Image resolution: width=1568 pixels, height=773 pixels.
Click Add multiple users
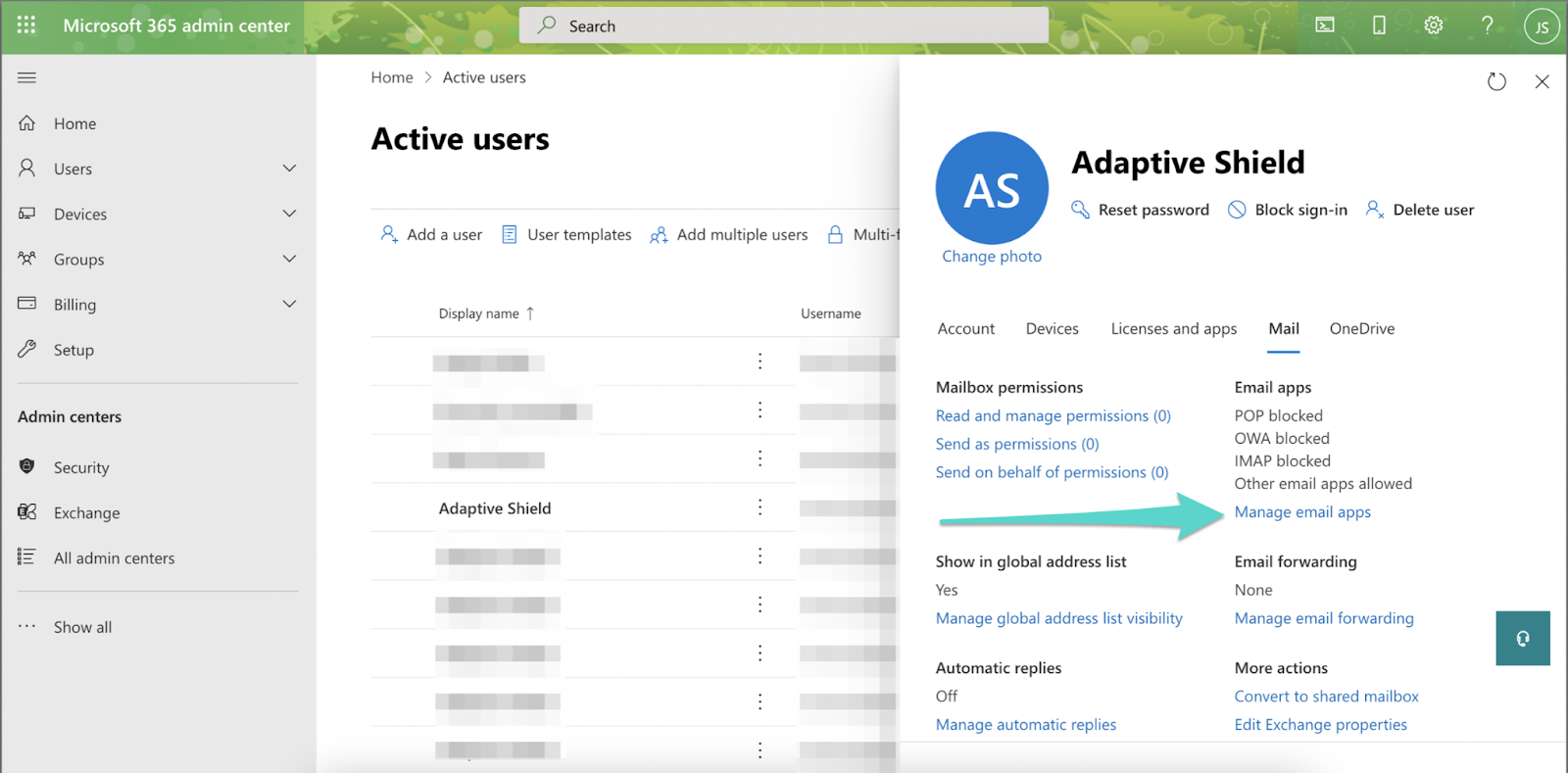[729, 234]
